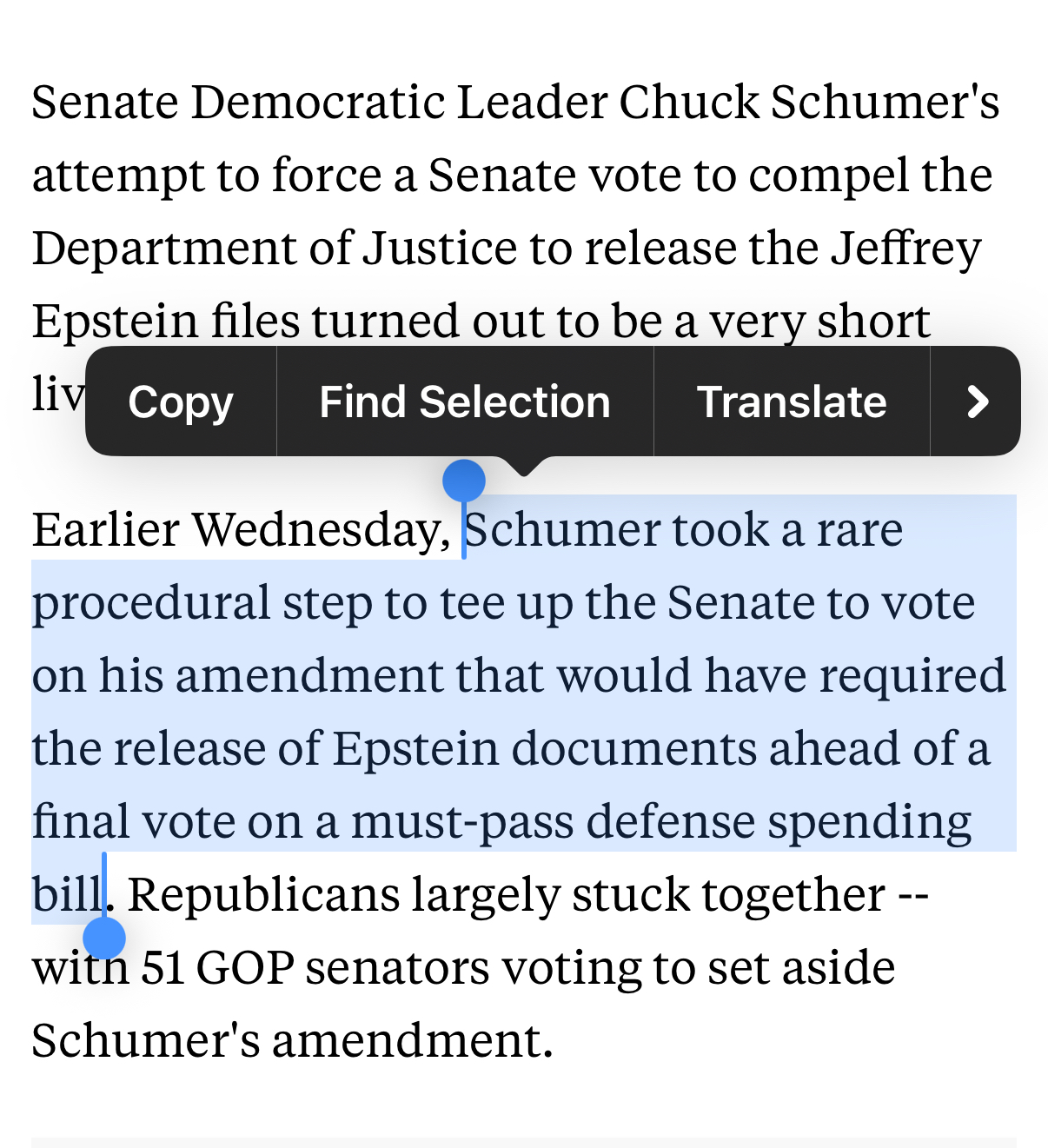Tap the word "amendment." at paragraph end
The height and width of the screenshot is (1148, 1048).
(413, 1040)
